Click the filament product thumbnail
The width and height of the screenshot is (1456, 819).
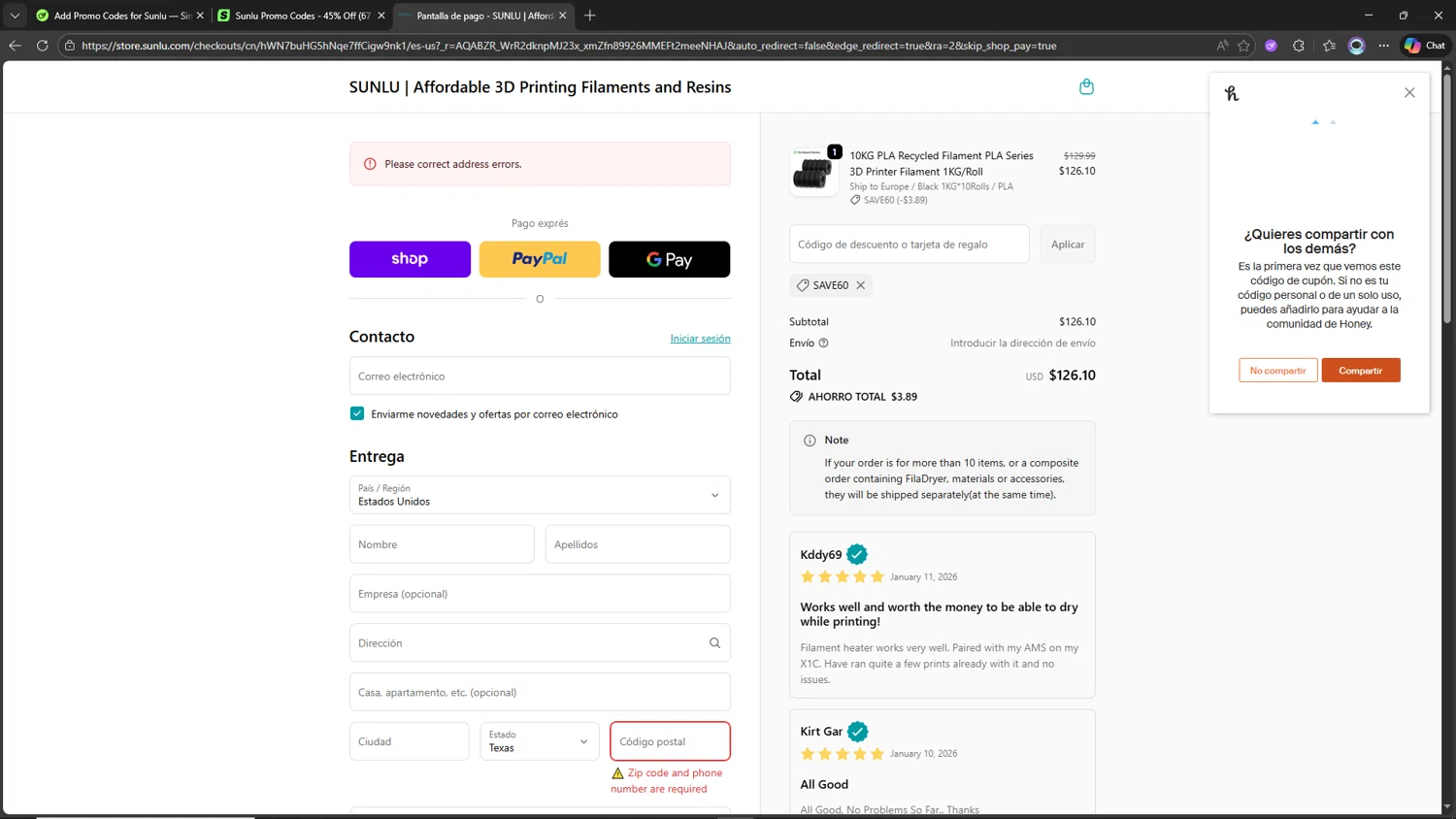click(813, 173)
